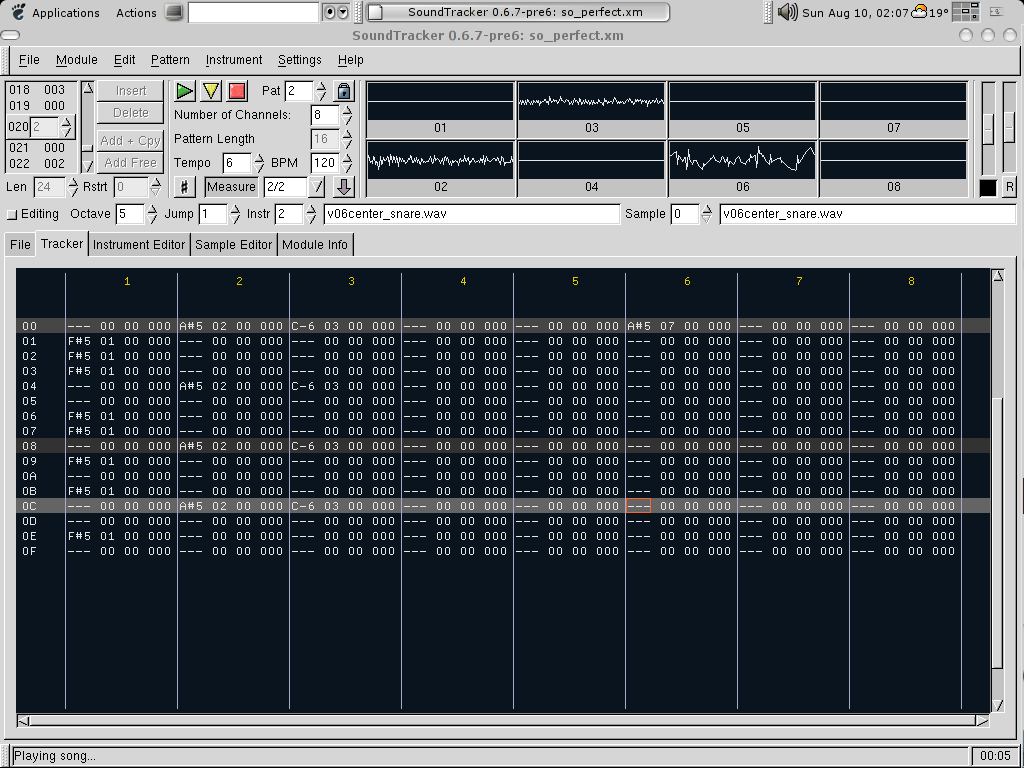Focus the command input field in top panel
Screen dimensions: 1024x768
point(253,12)
